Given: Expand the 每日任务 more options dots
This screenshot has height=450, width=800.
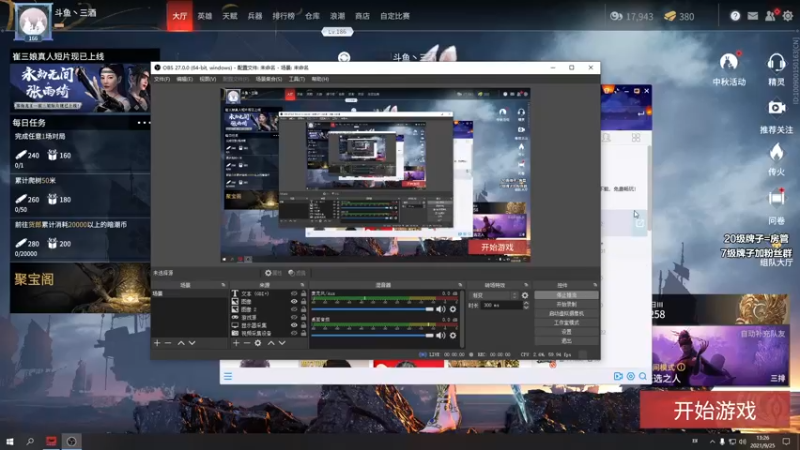Looking at the screenshot, I should tap(143, 122).
